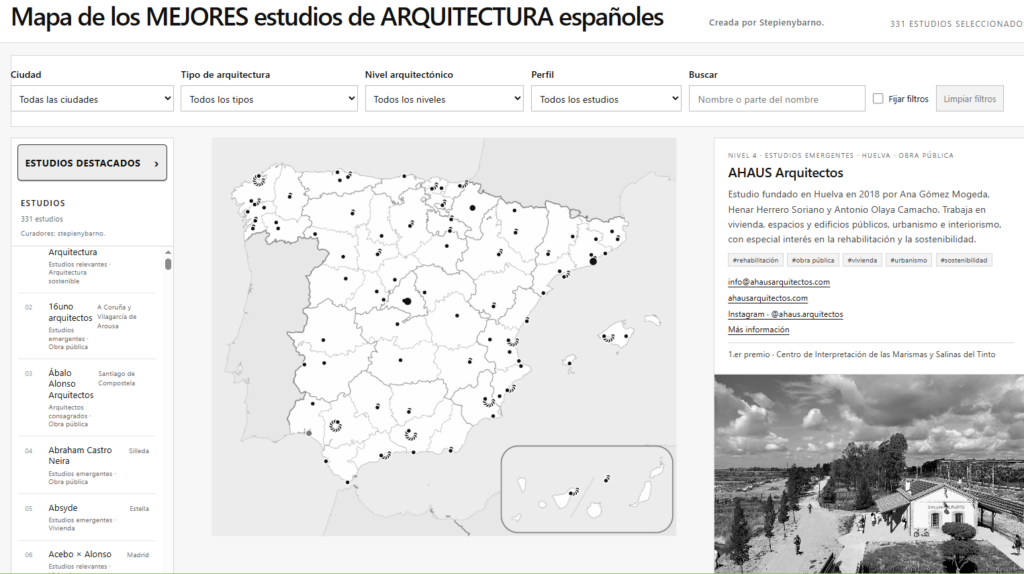Select Absyde studio in the list
This screenshot has height=574, width=1024.
(x=87, y=517)
